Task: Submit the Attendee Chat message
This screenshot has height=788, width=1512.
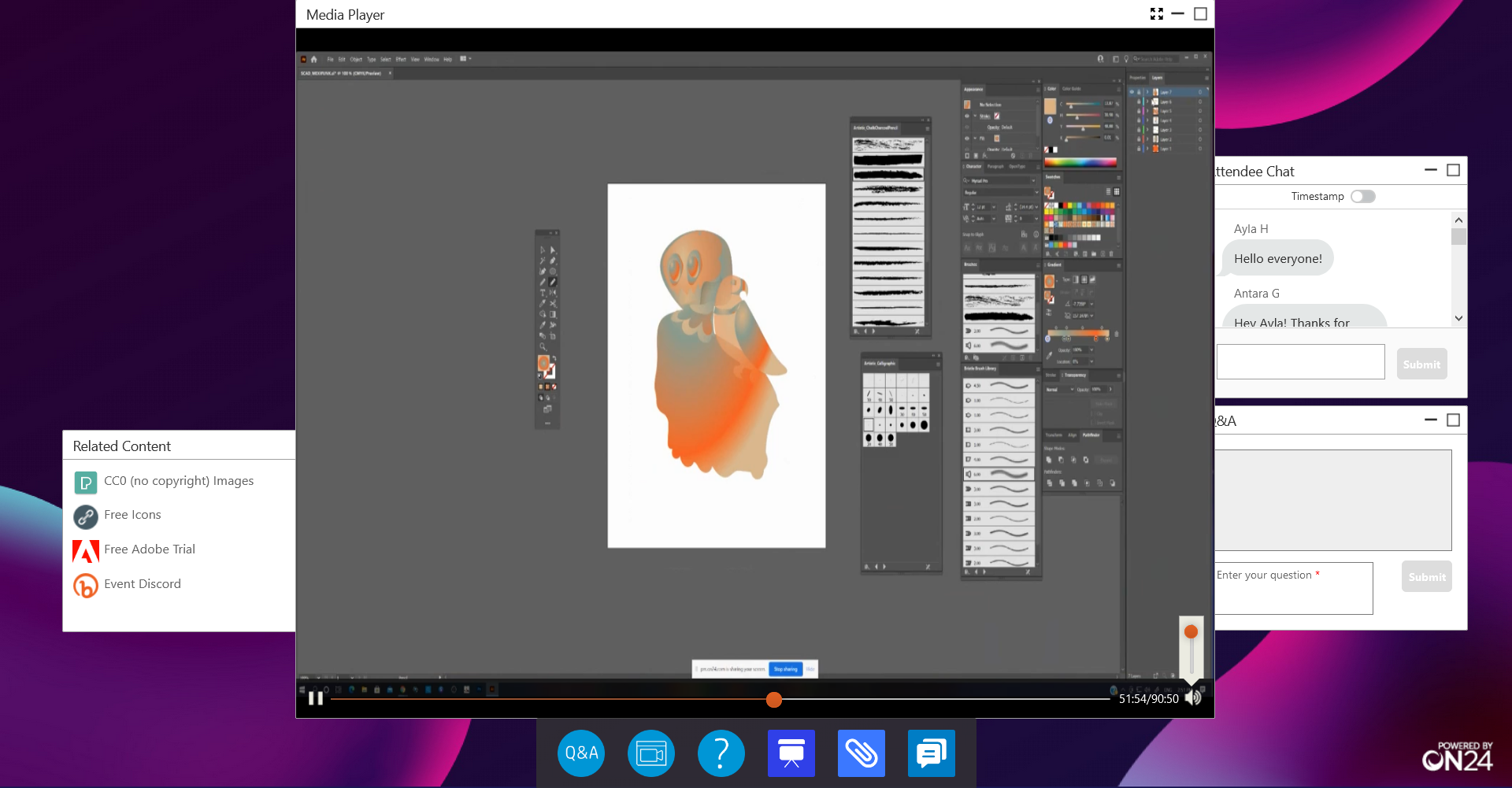Action: coord(1421,364)
